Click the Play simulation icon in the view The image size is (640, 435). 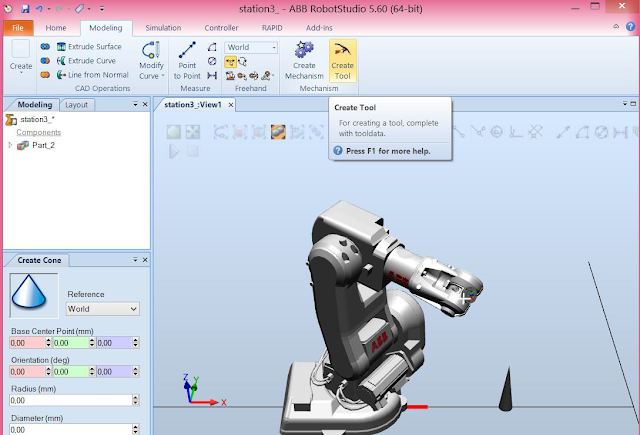(174, 152)
